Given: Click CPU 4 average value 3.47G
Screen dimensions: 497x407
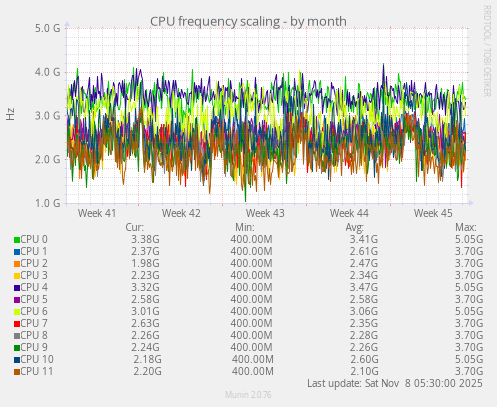Looking at the screenshot, I should pyautogui.click(x=364, y=287).
